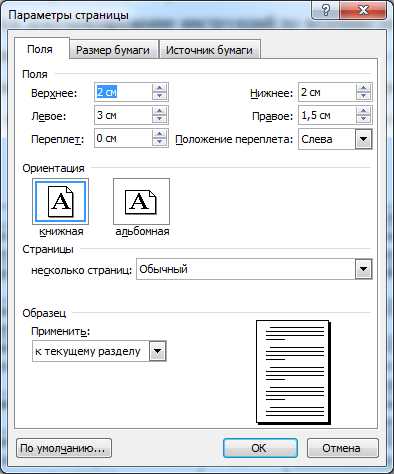The height and width of the screenshot is (474, 394).
Task: Click the Положение переплета label
Action: click(234, 139)
